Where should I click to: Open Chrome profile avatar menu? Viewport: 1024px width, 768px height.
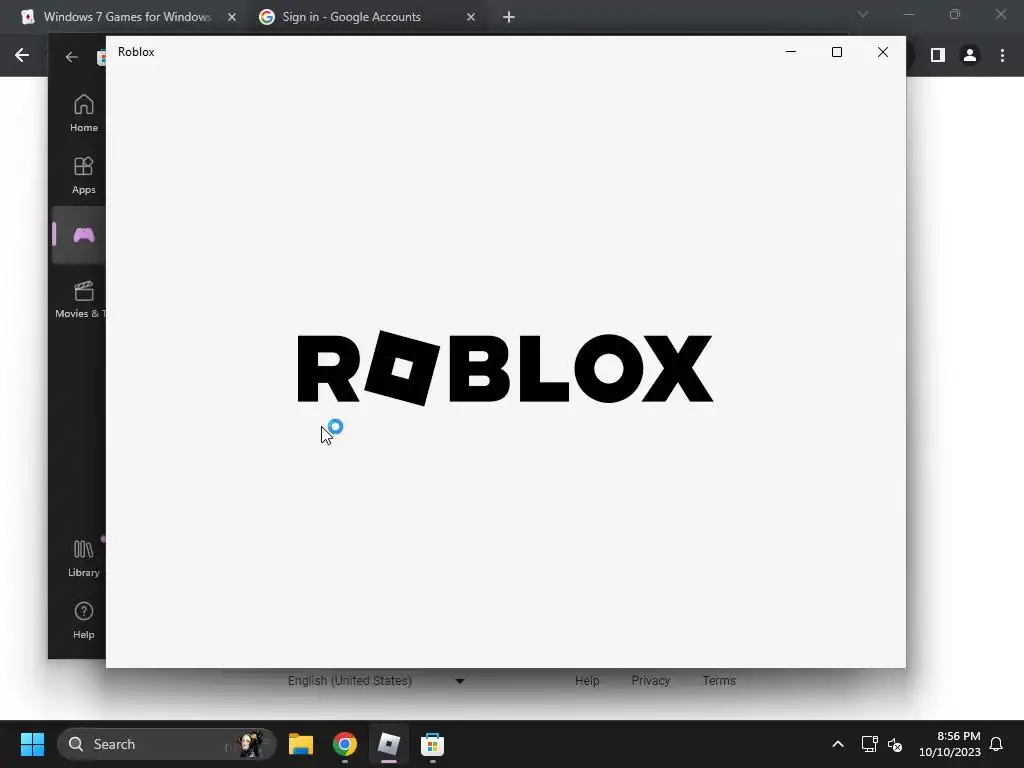tap(970, 56)
